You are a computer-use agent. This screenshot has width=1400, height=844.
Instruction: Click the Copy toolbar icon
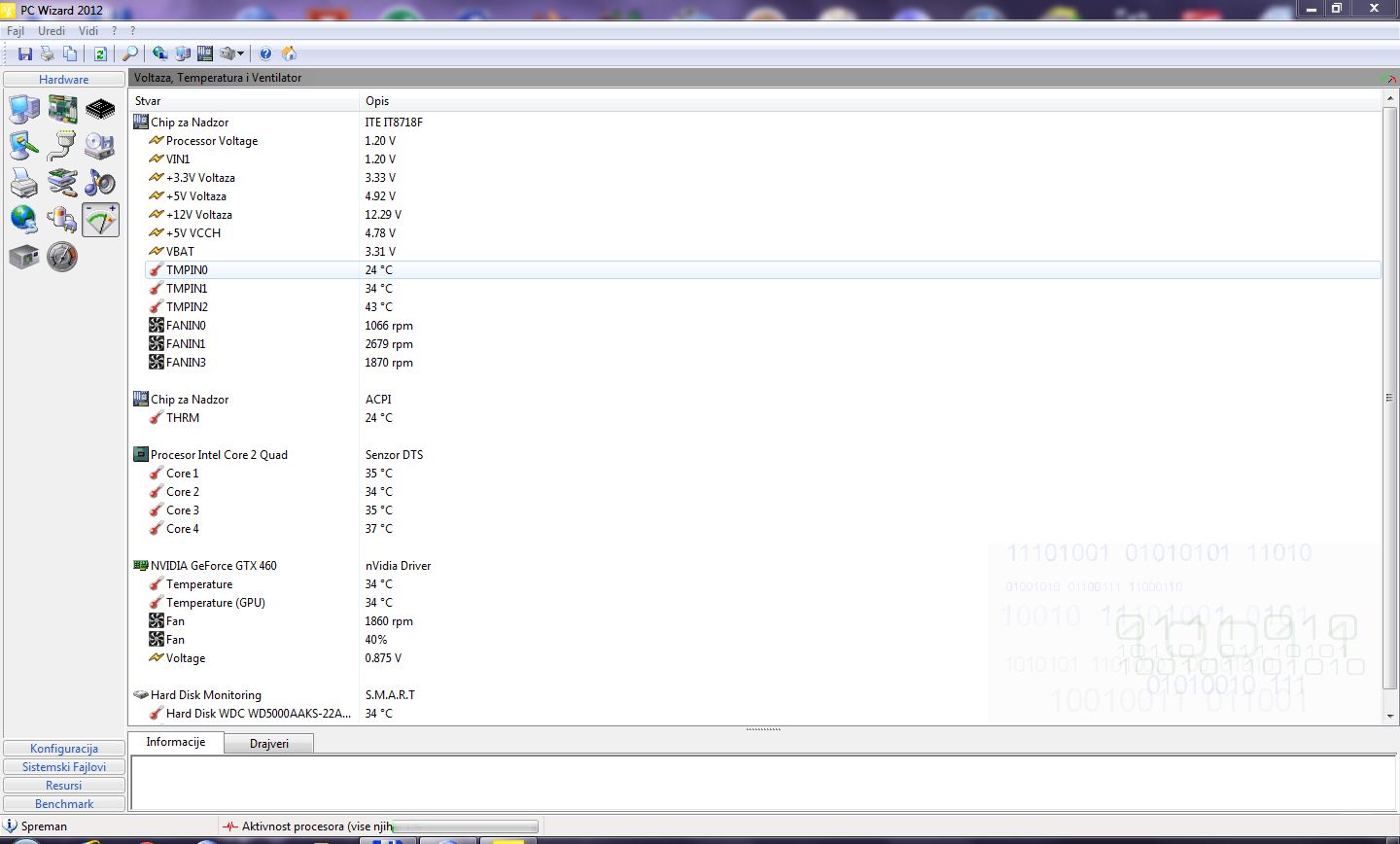click(70, 53)
